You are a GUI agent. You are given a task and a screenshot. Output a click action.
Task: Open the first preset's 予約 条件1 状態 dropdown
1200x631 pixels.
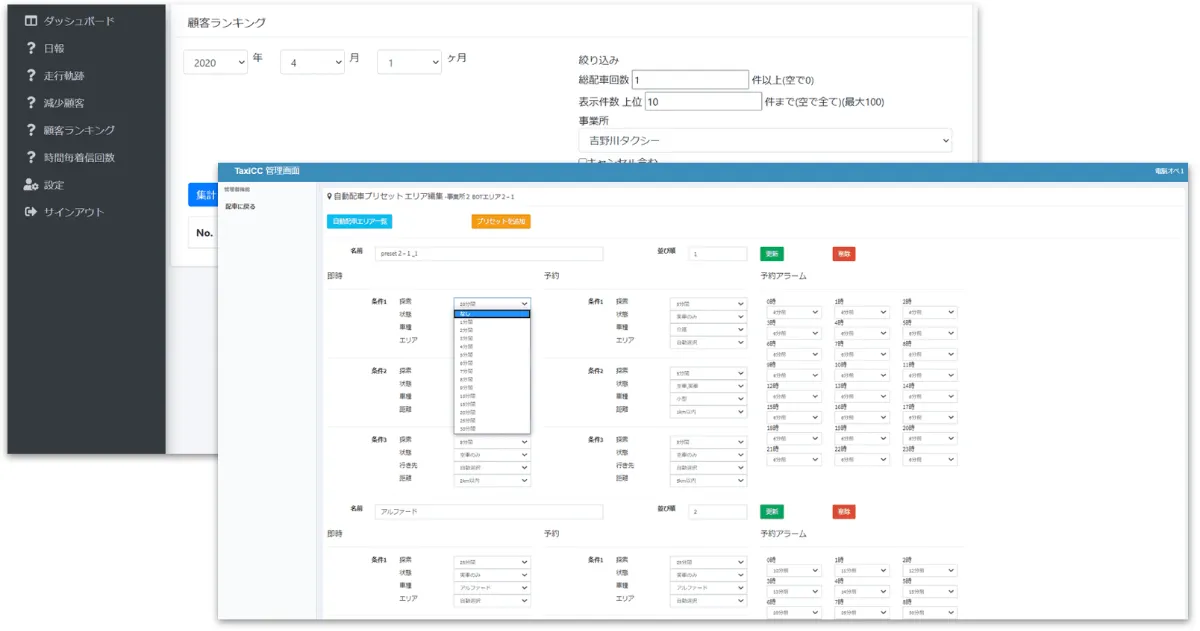(x=708, y=316)
